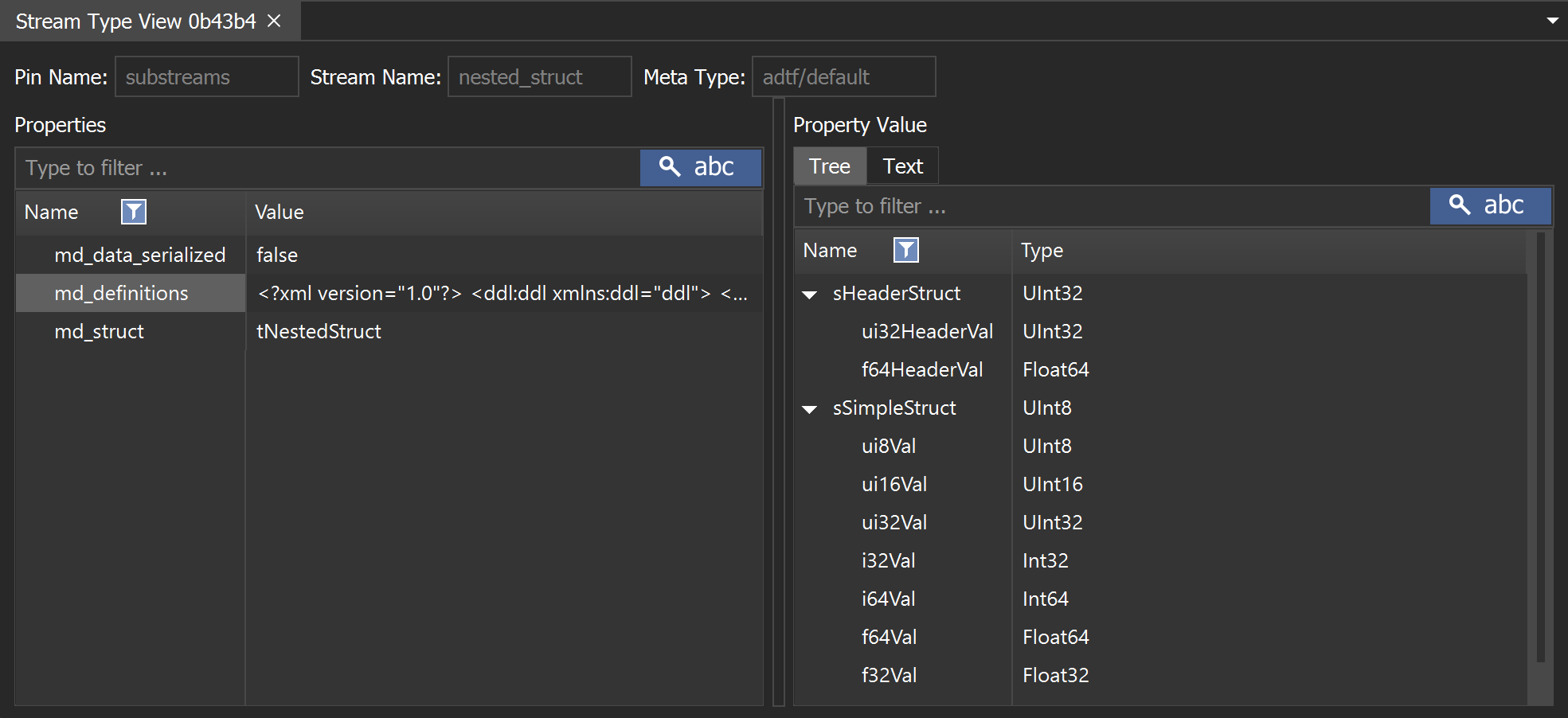Collapse the sHeaderStruct tree node
The image size is (1568, 718).
pyautogui.click(x=810, y=295)
